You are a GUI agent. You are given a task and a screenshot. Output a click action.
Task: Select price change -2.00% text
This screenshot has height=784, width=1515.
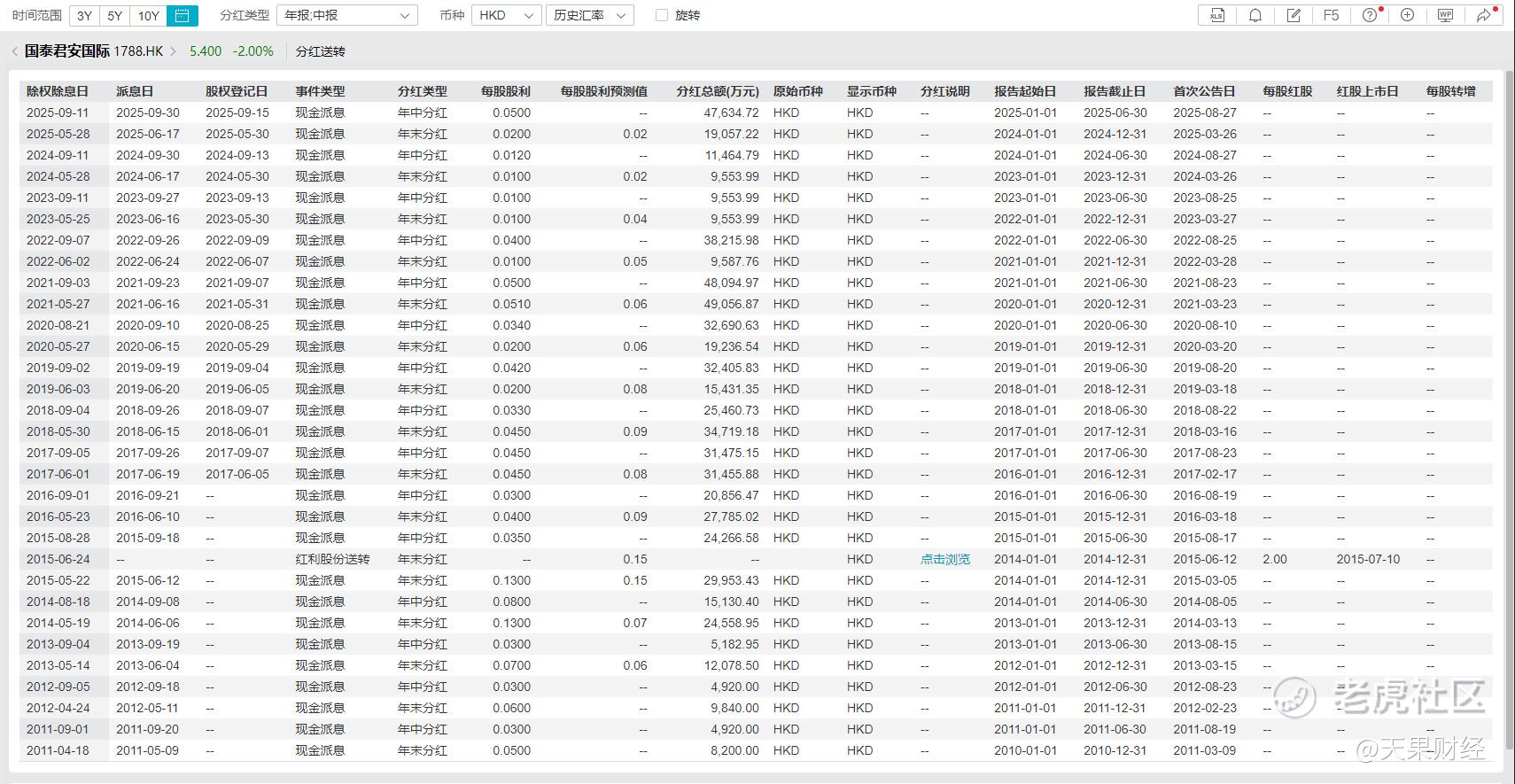(253, 51)
